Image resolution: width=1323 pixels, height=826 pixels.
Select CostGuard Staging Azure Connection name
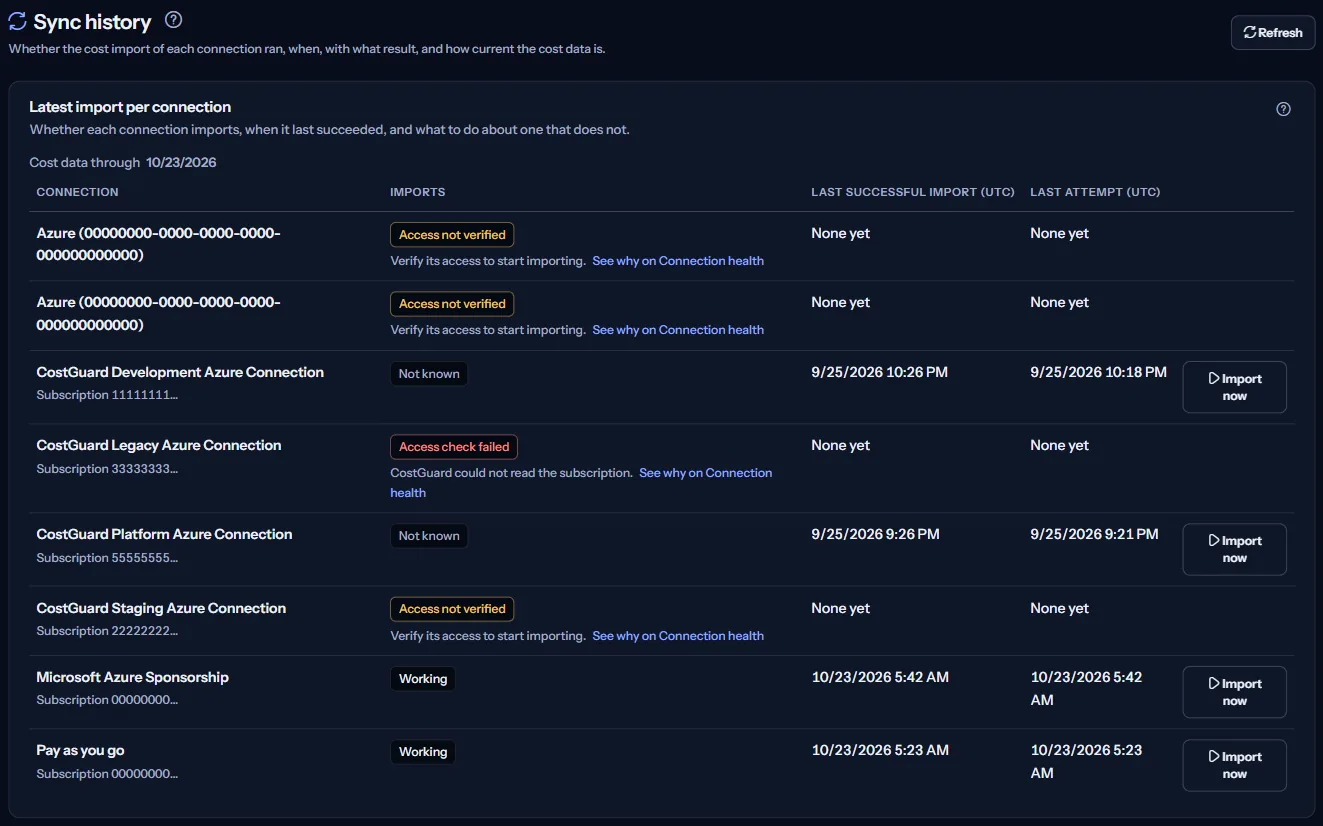pyautogui.click(x=161, y=608)
